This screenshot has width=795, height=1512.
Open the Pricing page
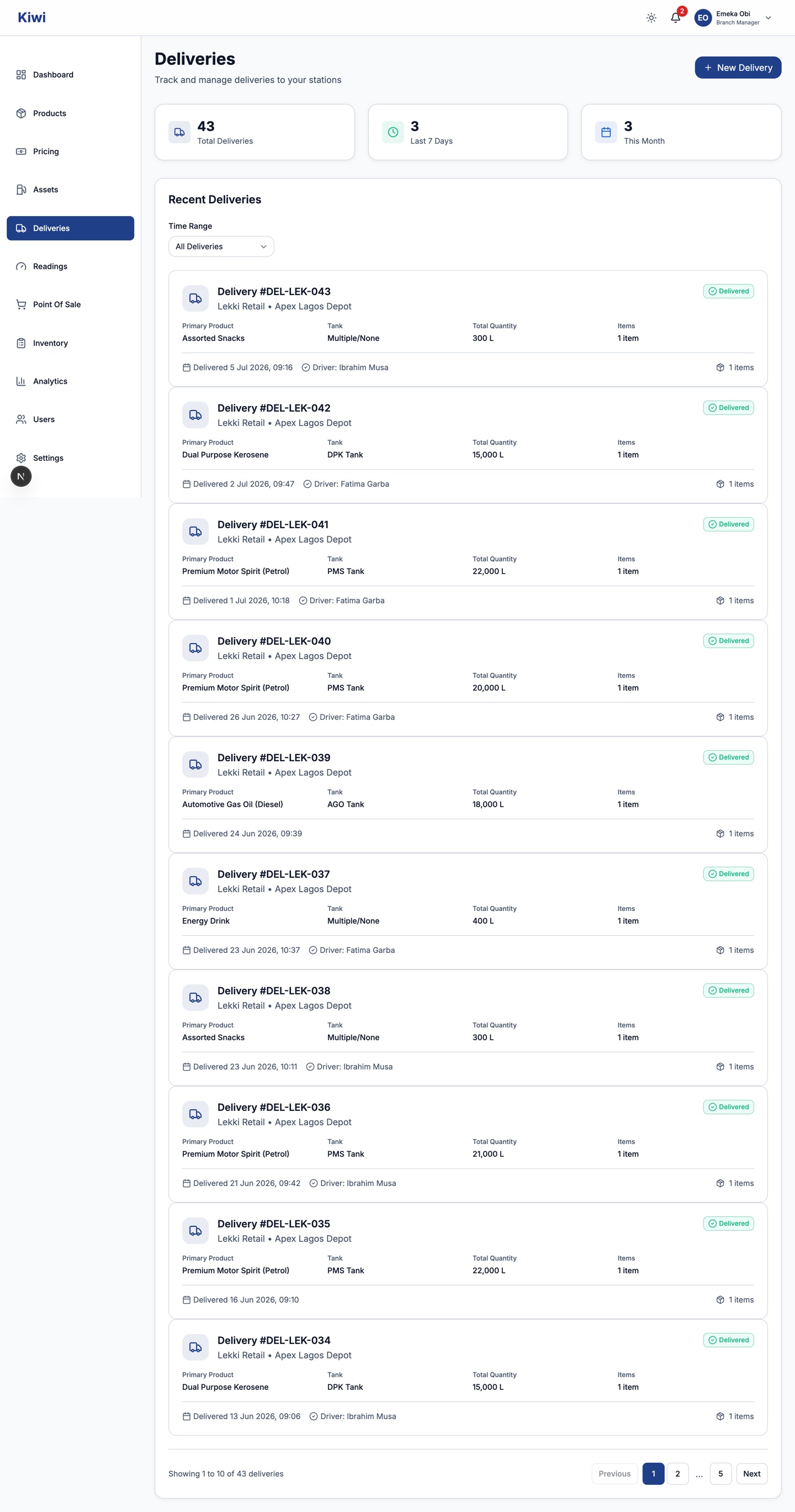click(71, 151)
